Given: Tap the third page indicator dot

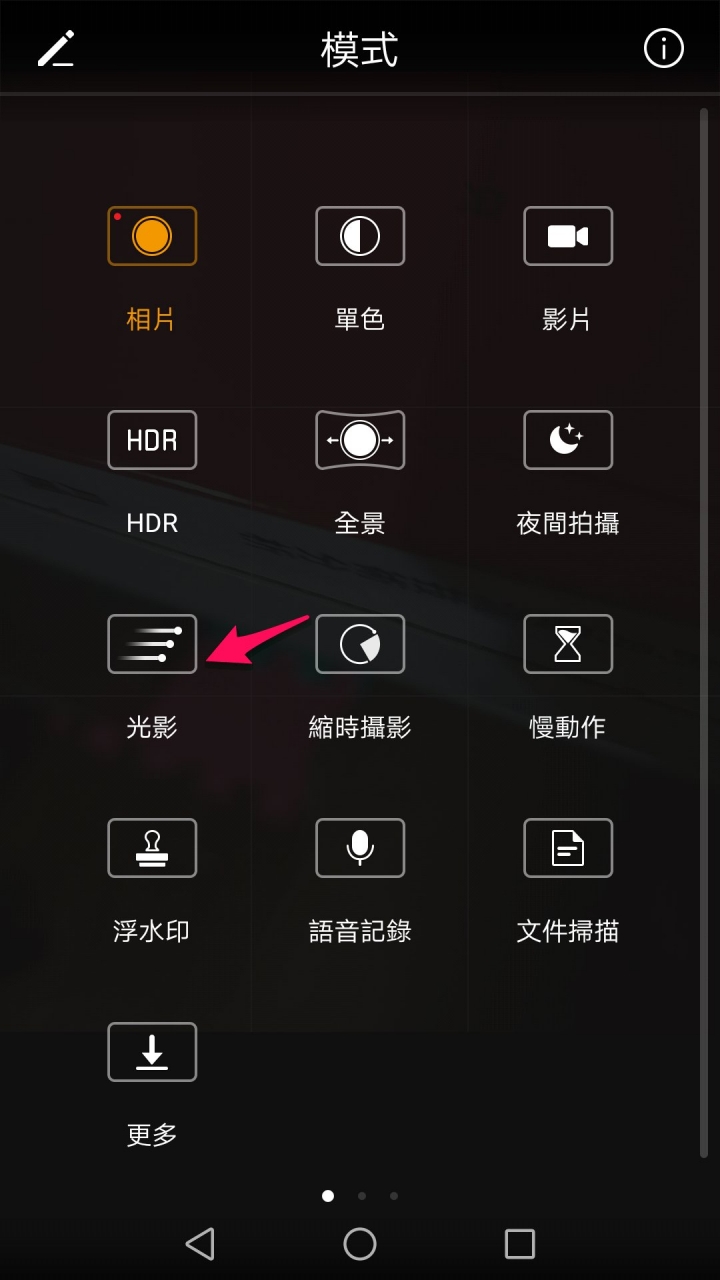Looking at the screenshot, I should [x=394, y=1195].
